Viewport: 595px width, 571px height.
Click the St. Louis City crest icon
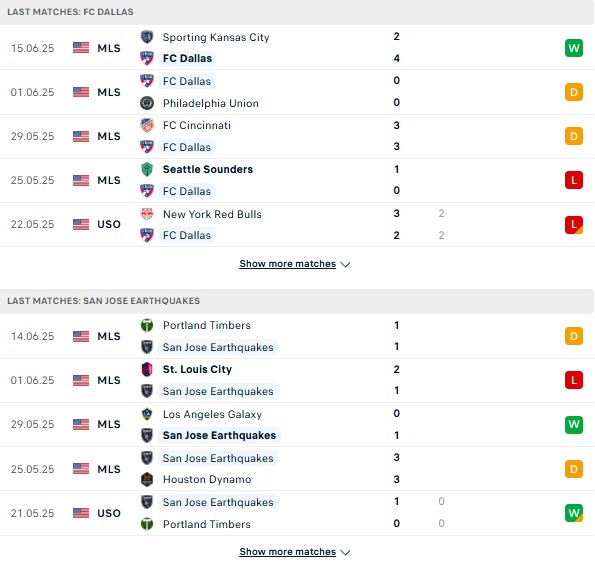[147, 369]
